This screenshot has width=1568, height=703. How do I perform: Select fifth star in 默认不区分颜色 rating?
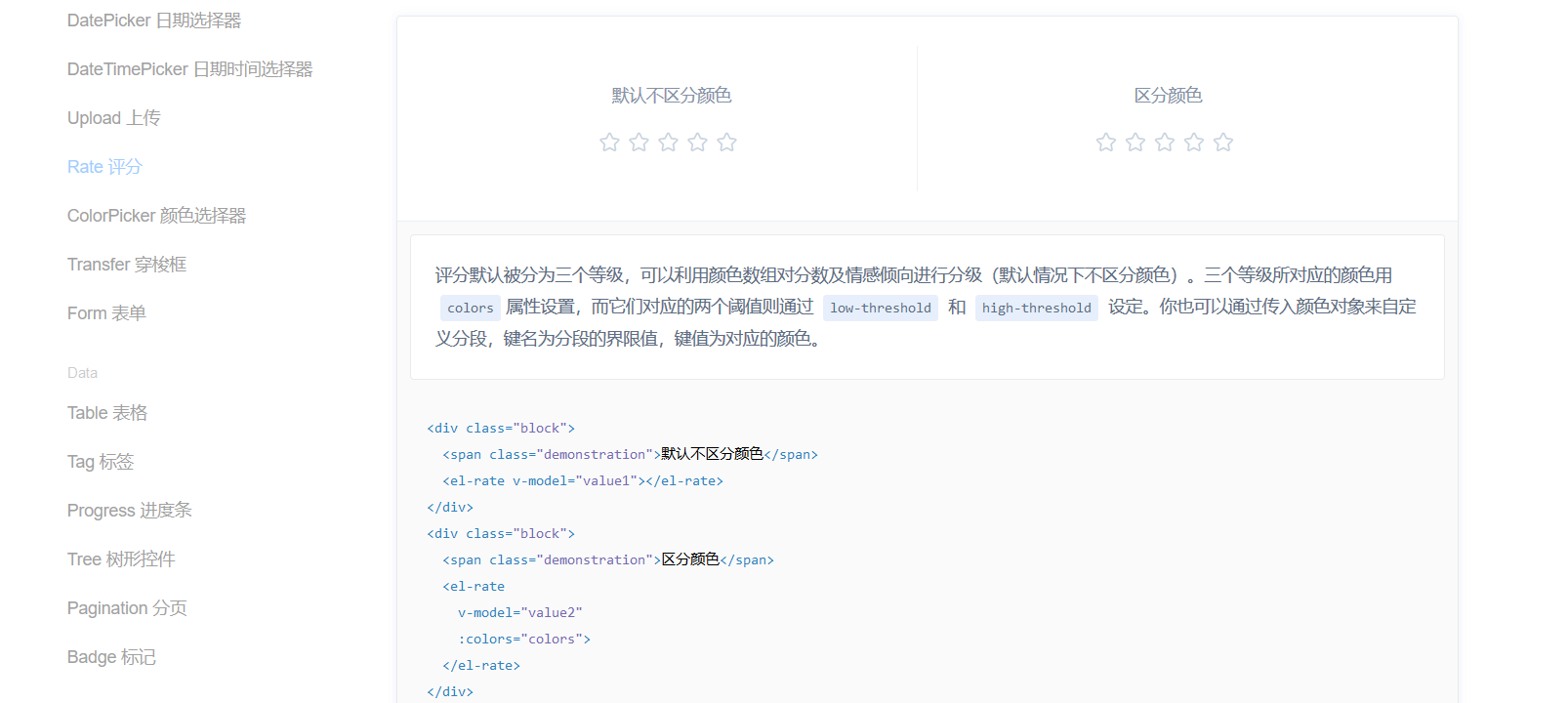pos(726,143)
